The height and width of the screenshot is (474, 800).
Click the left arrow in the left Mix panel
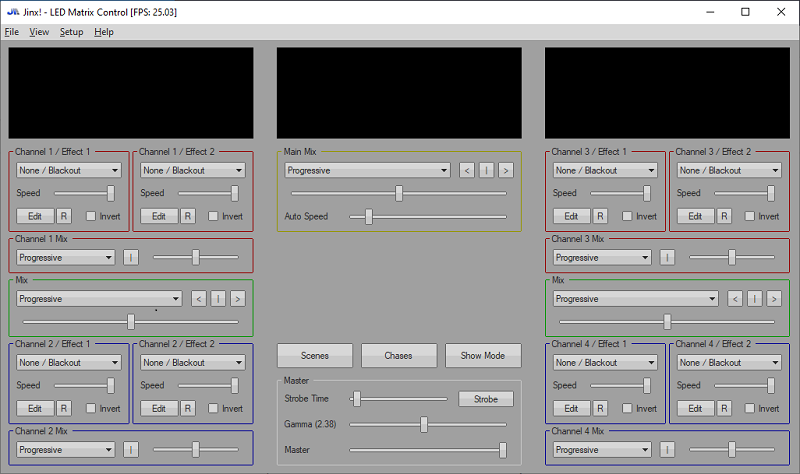(x=199, y=299)
